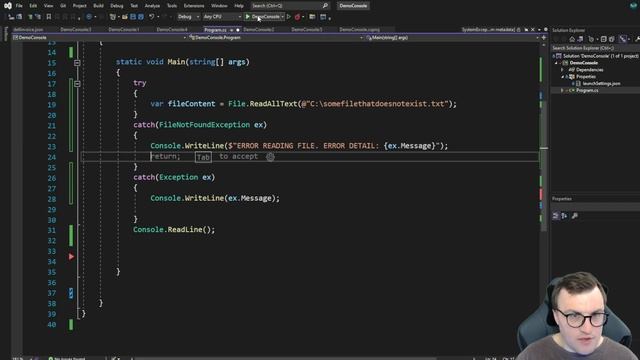Image resolution: width=640 pixels, height=360 pixels.
Task: Click the pending changes filter icon in Solution Explorer
Action: click(x=591, y=39)
